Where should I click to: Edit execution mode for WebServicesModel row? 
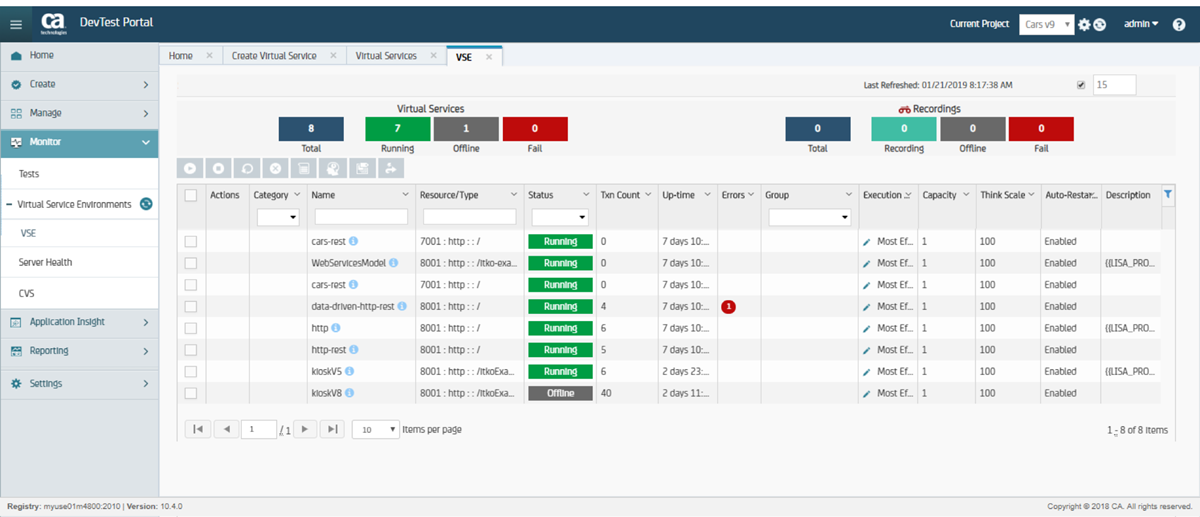867,263
